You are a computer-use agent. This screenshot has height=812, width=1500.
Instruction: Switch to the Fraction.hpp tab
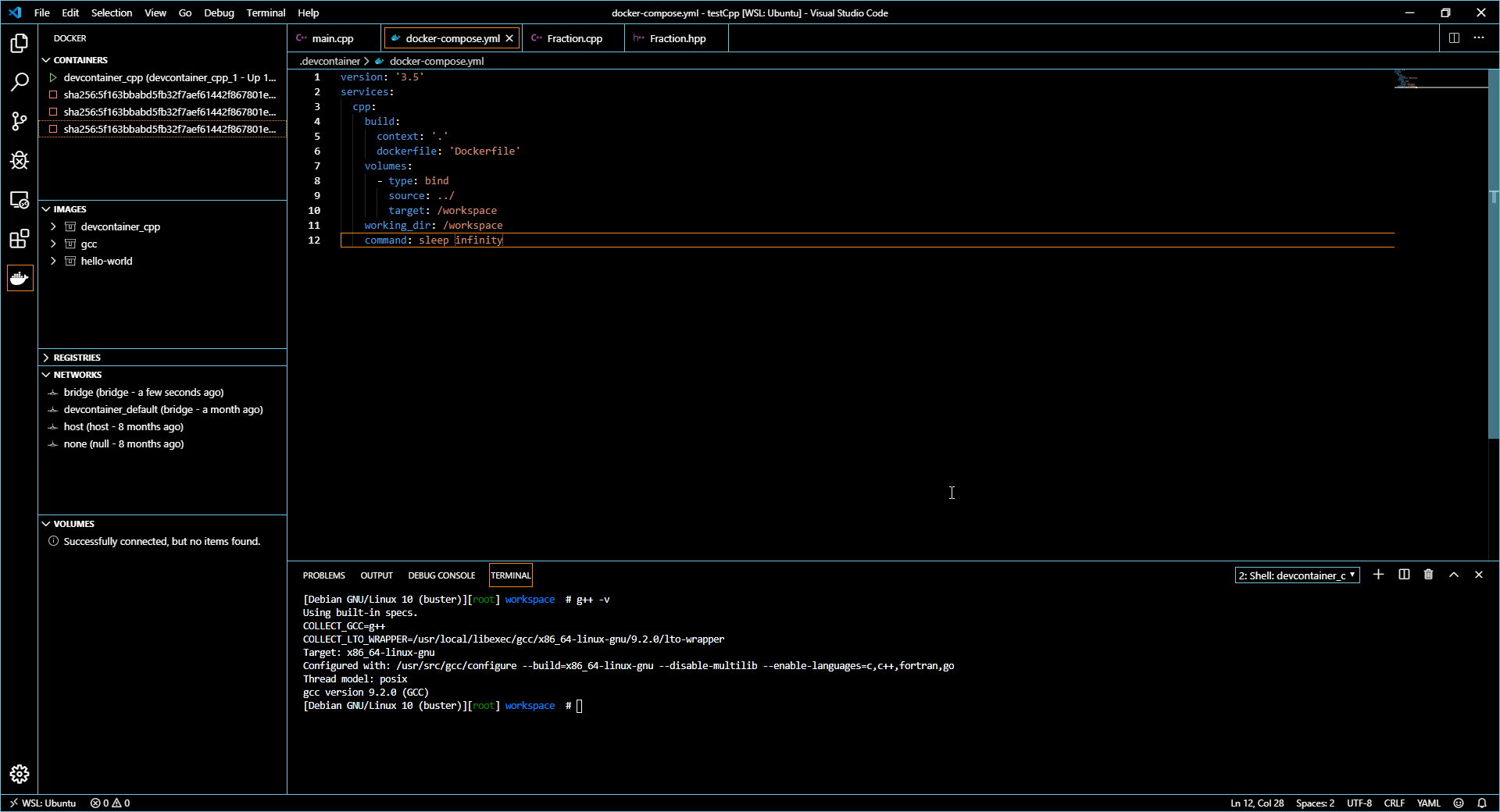[x=677, y=38]
